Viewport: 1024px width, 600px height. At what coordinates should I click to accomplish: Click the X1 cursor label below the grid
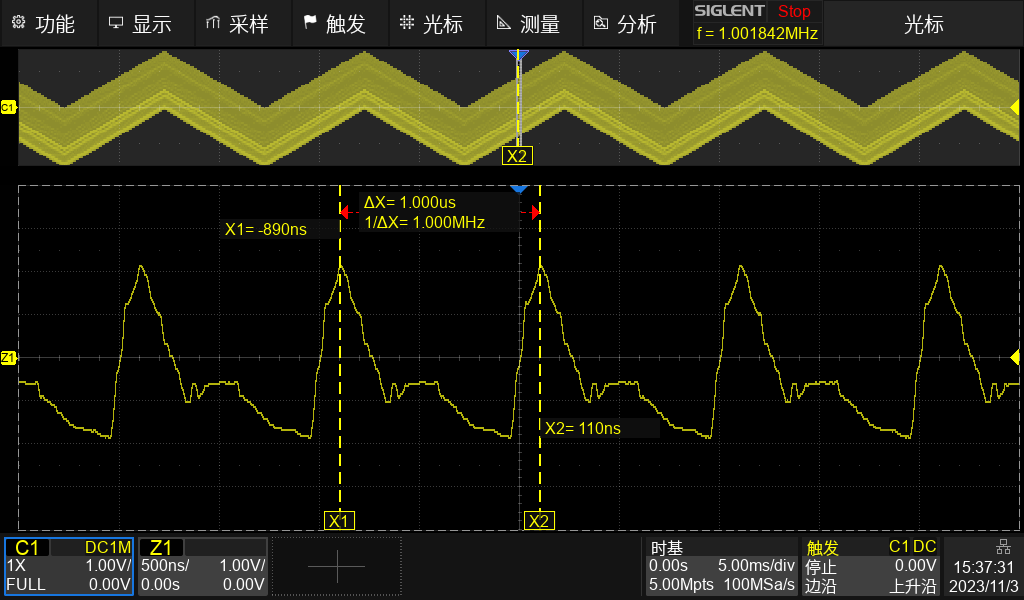339,520
